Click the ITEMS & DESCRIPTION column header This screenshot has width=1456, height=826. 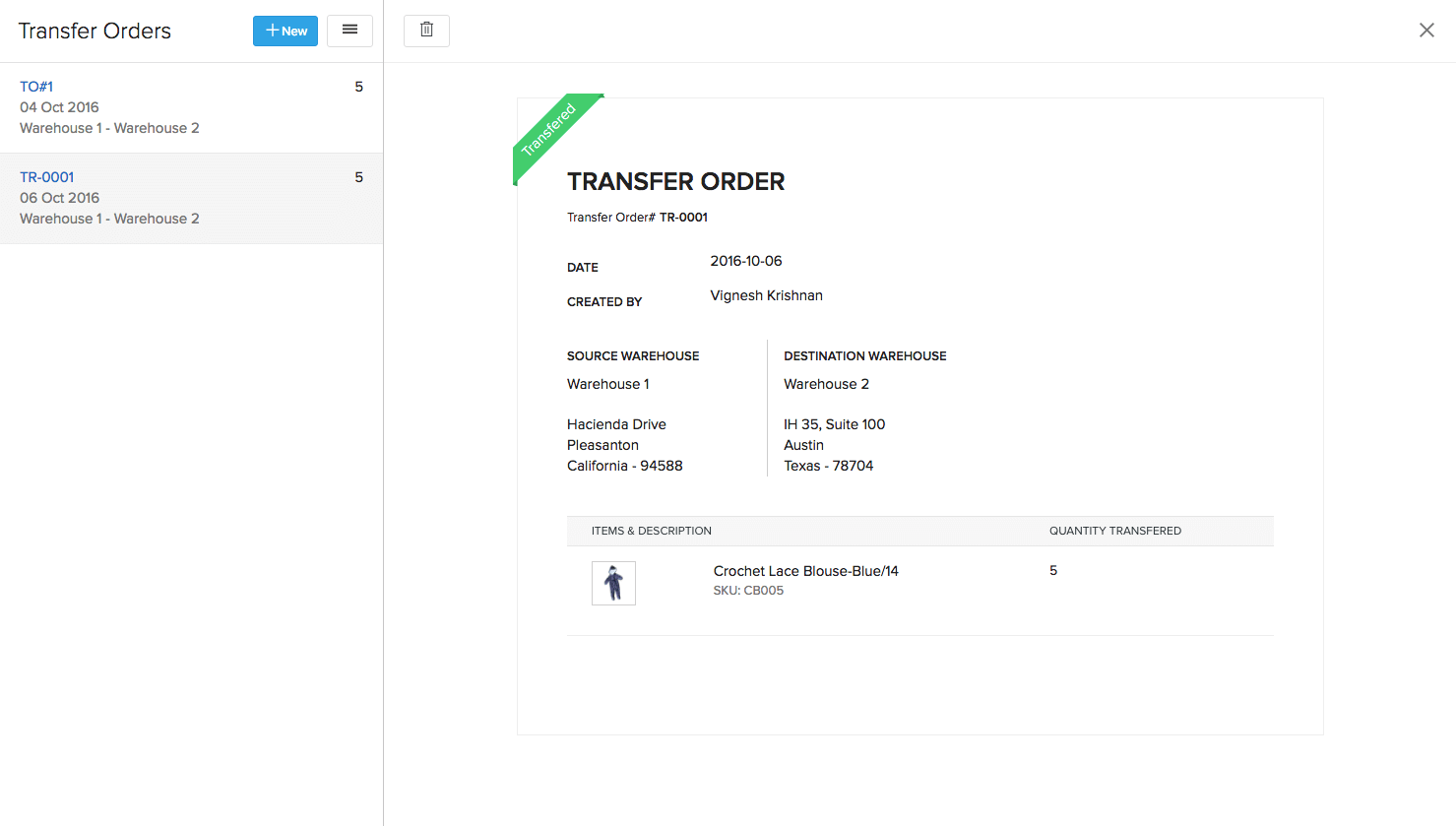click(x=652, y=531)
